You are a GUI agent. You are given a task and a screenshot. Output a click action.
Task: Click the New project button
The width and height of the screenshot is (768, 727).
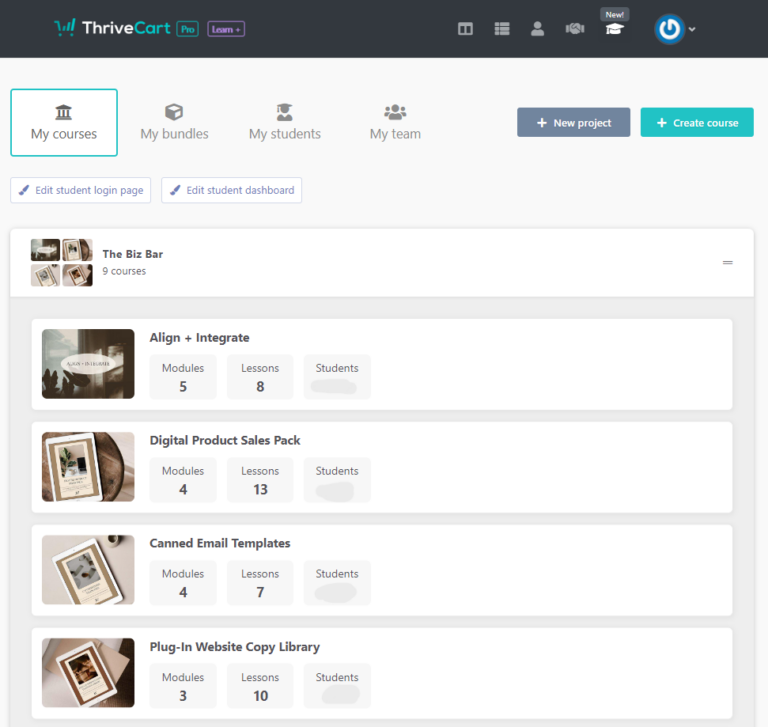coord(573,123)
